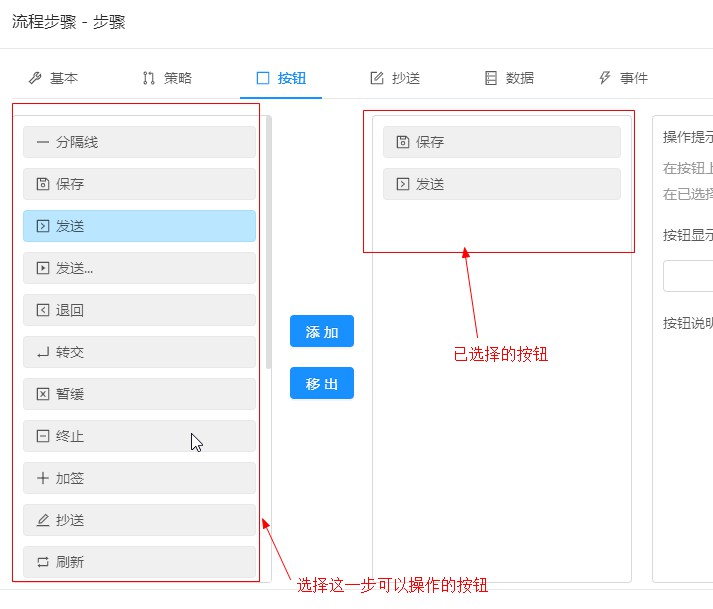
Task: Click the 按钮显示 input field
Action: 688,276
